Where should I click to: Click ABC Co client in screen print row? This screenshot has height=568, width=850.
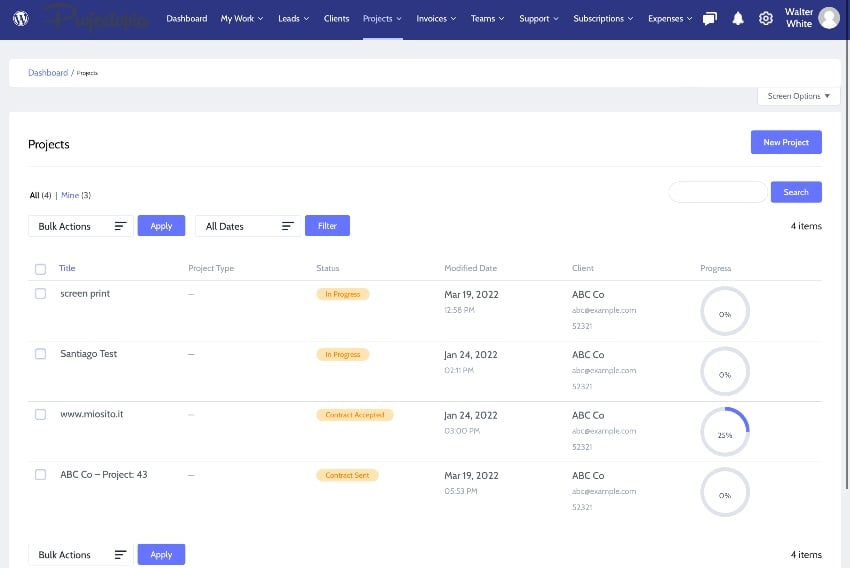pos(588,294)
